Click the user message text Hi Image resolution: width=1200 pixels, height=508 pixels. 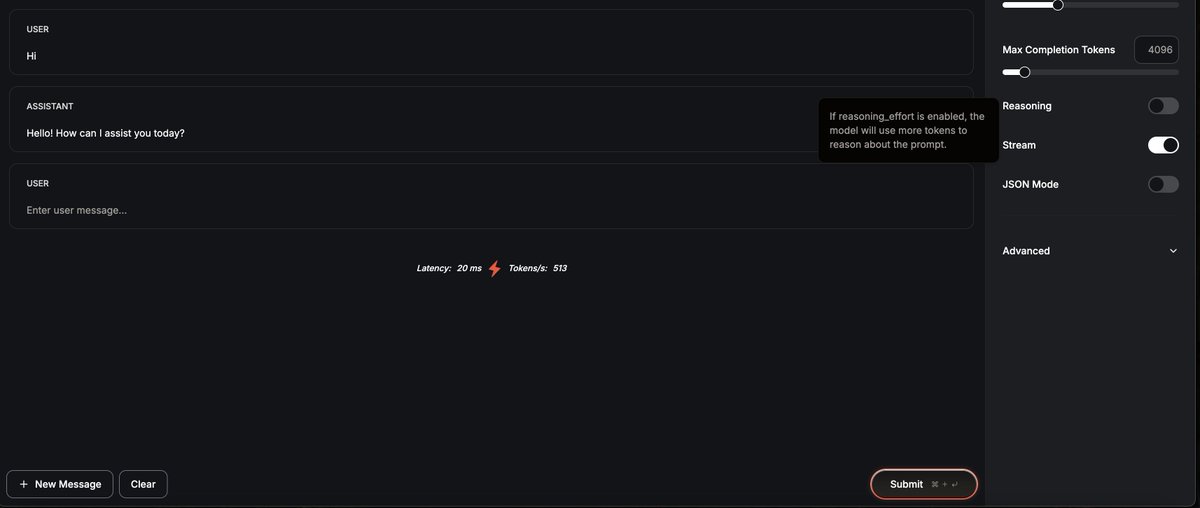pos(31,56)
